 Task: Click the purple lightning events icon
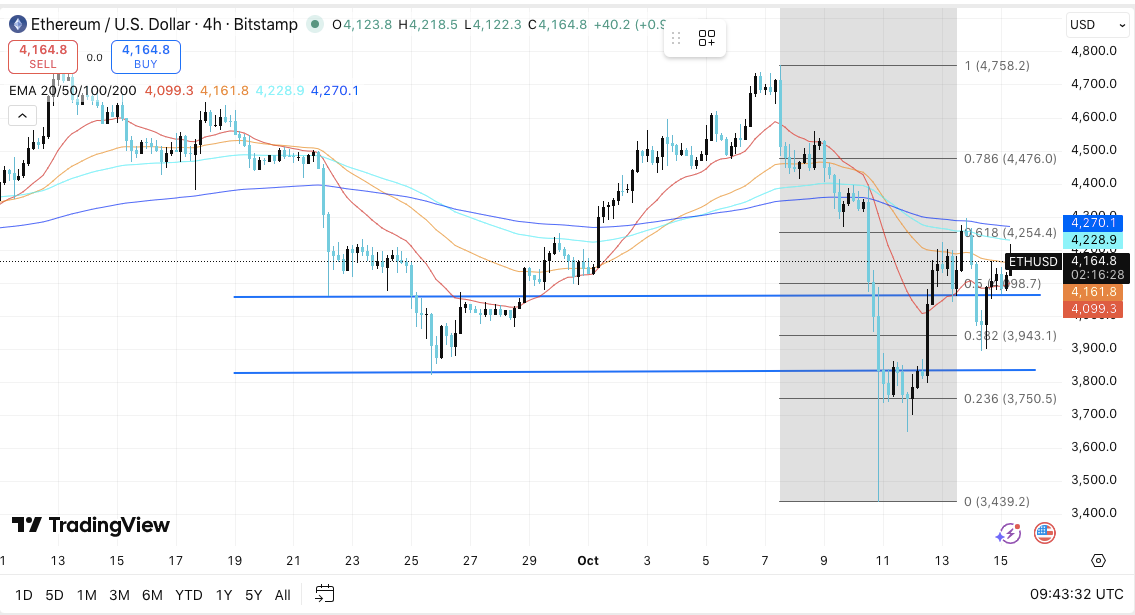pos(1008,533)
